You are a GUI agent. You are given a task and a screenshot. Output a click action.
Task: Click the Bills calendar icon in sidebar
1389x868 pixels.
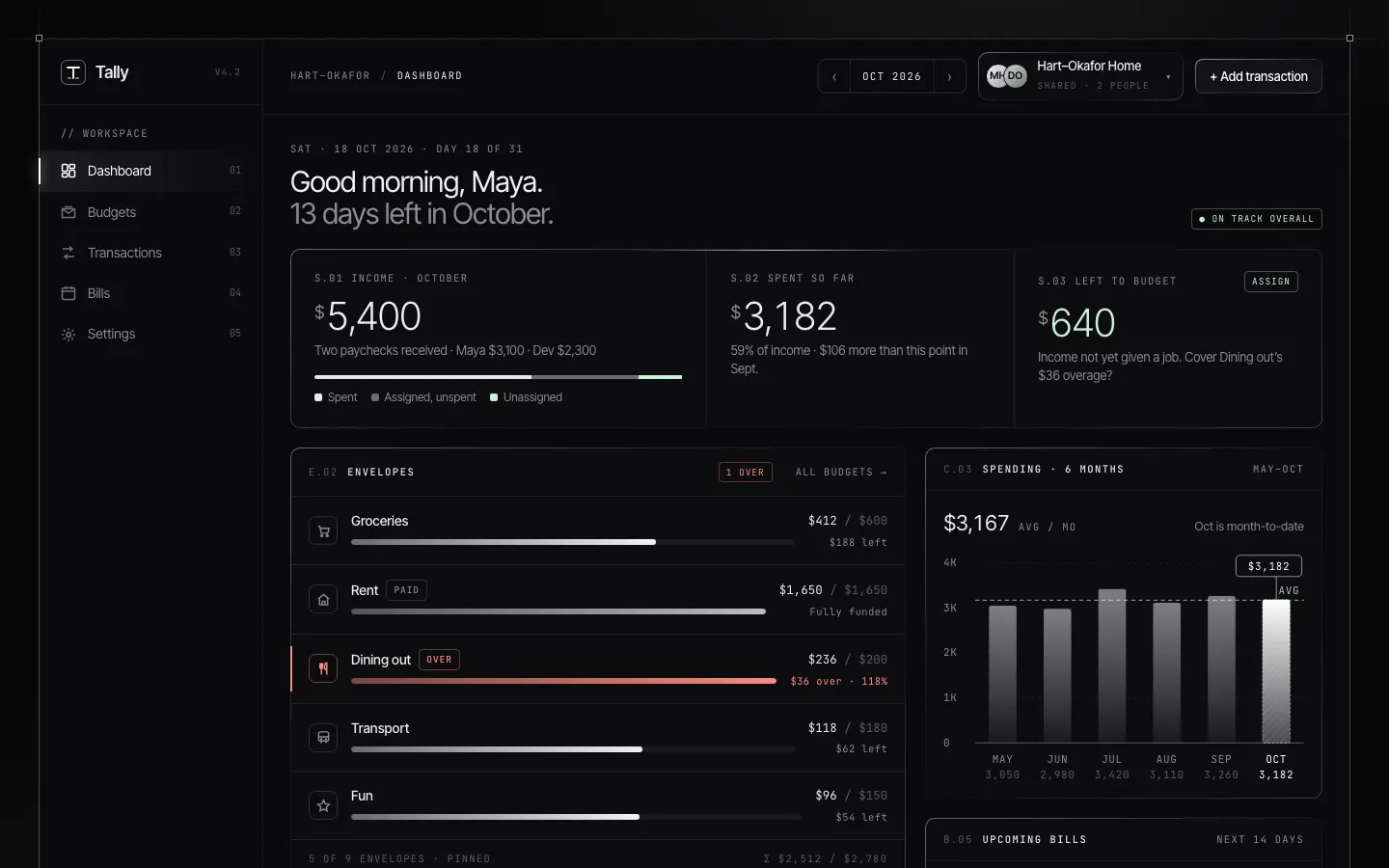(68, 293)
